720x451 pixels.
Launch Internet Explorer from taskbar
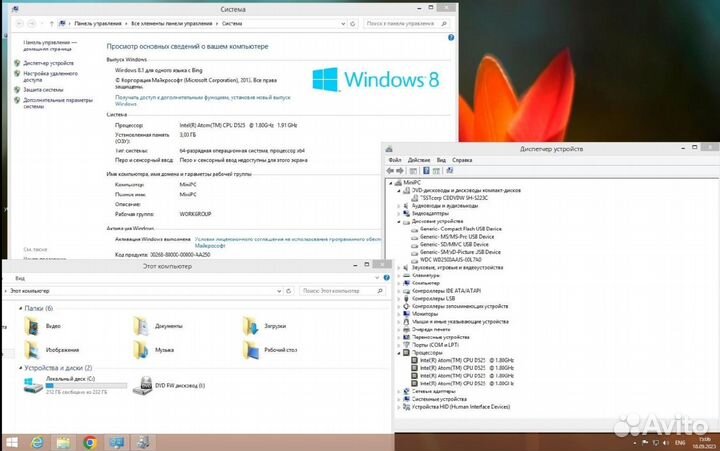point(37,442)
